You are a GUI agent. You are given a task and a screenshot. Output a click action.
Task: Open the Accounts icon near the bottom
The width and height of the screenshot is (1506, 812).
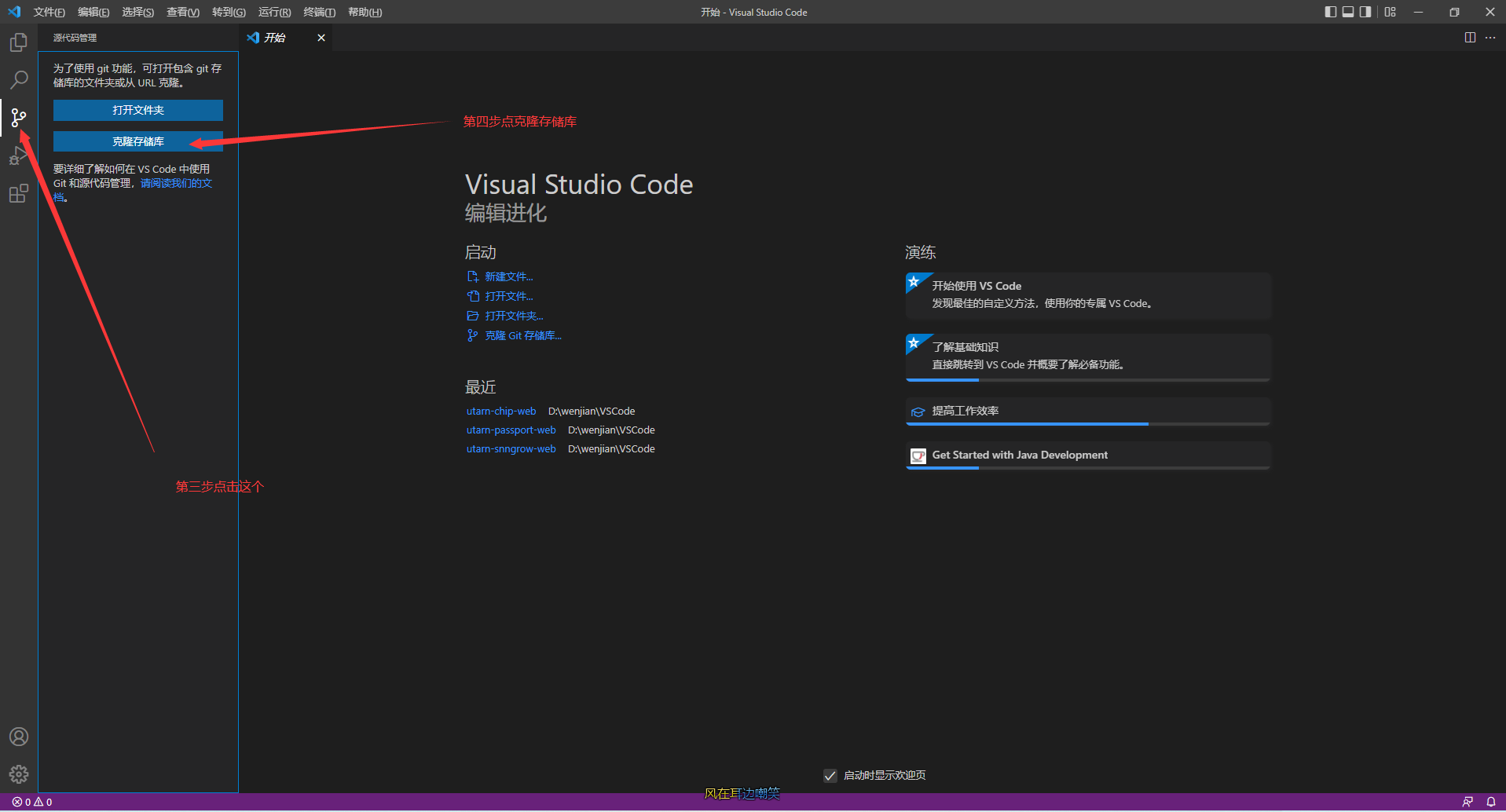[18, 737]
